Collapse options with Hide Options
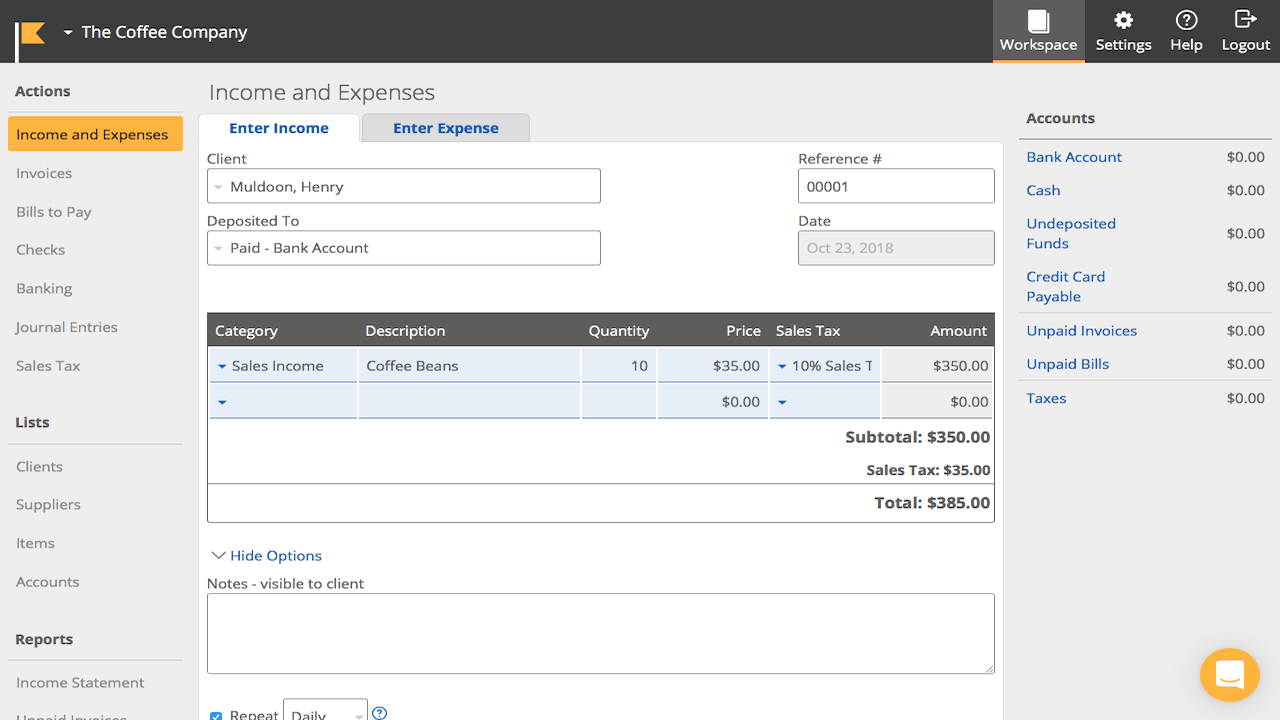The width and height of the screenshot is (1280, 720). click(x=267, y=556)
